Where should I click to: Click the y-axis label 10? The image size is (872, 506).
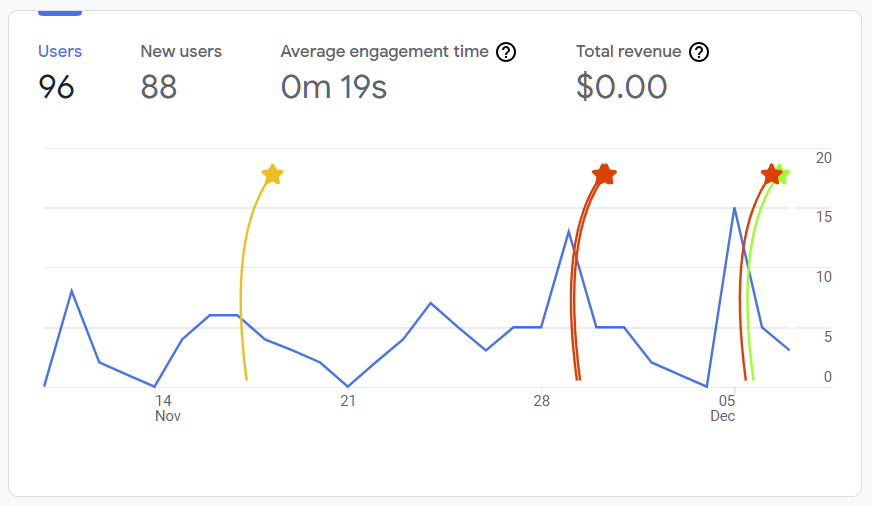pyautogui.click(x=824, y=277)
